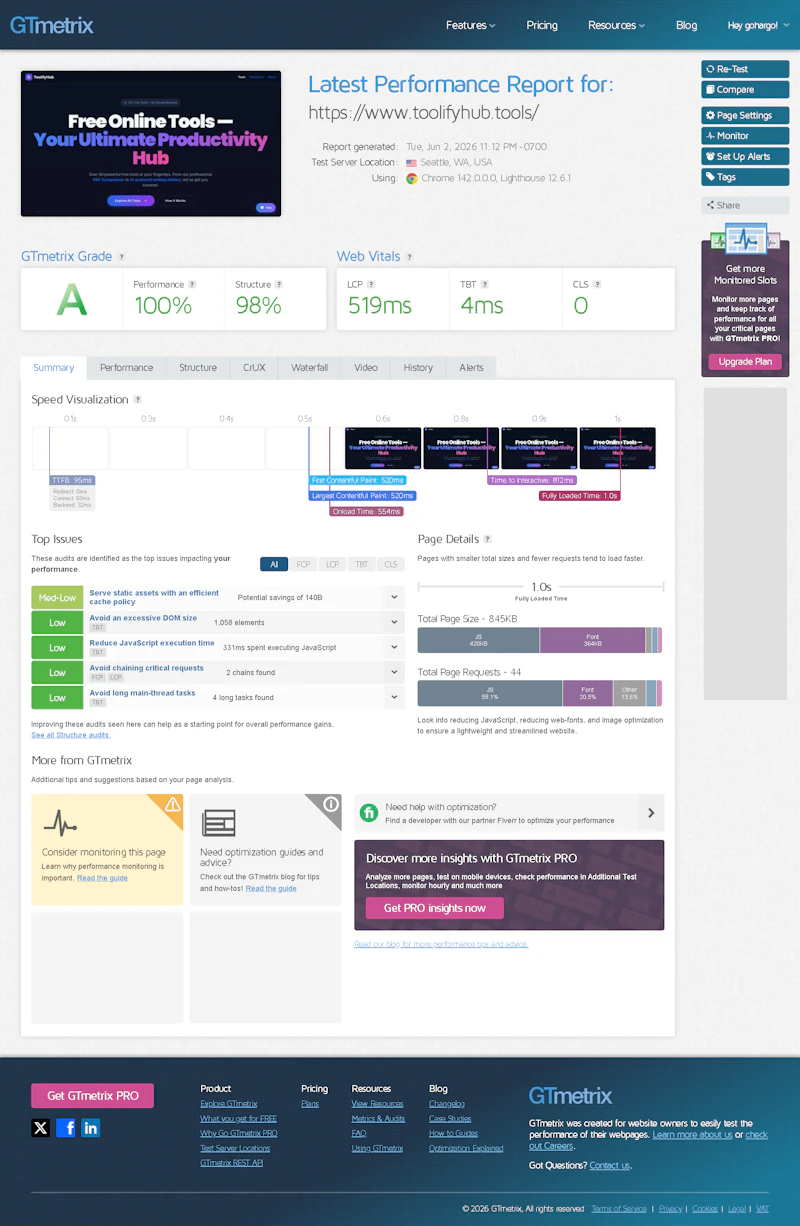
Task: Switch to the Video tab
Action: 366,368
